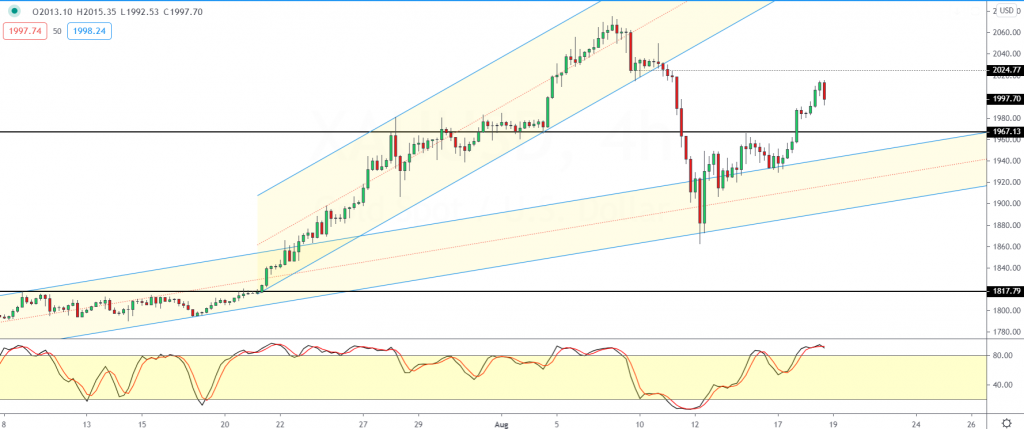The width and height of the screenshot is (1024, 429).
Task: Click the date 10 on time axis
Action: point(639,422)
